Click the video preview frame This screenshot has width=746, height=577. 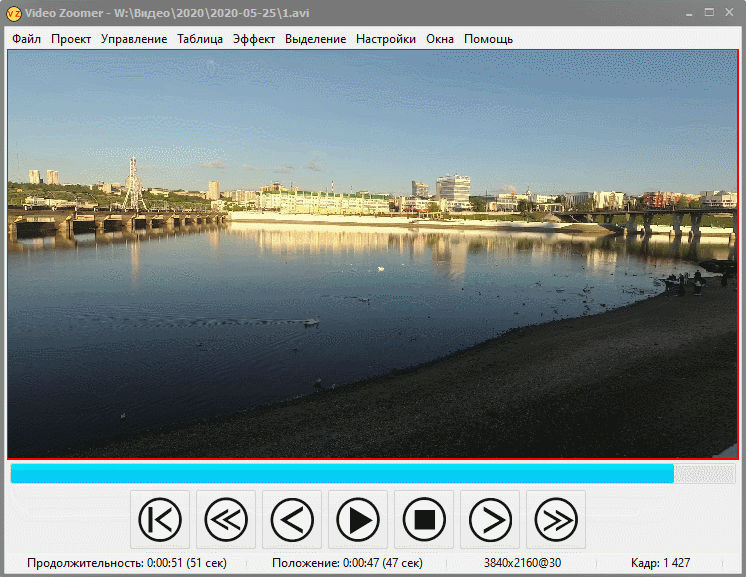point(373,254)
